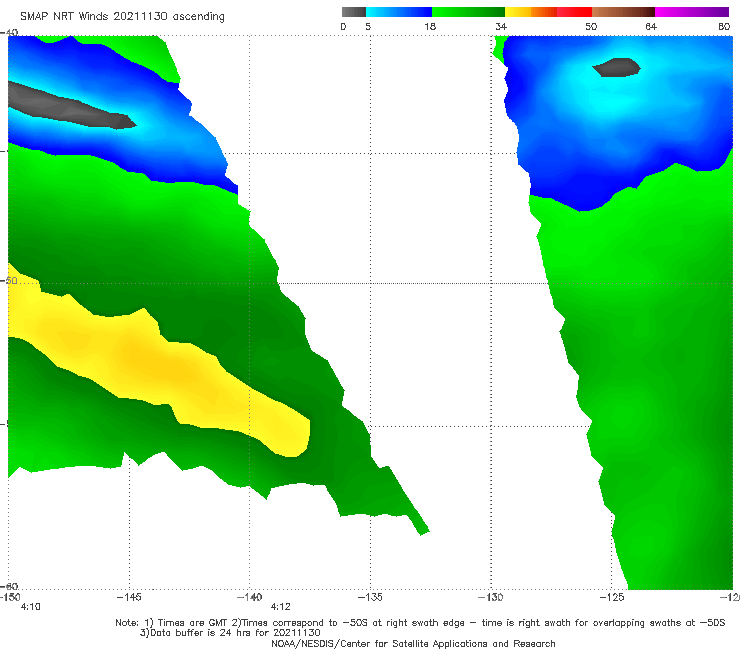The height and width of the screenshot is (650, 740).
Task: Click the '-150' longitude axis label
Action: pyautogui.click(x=10, y=597)
